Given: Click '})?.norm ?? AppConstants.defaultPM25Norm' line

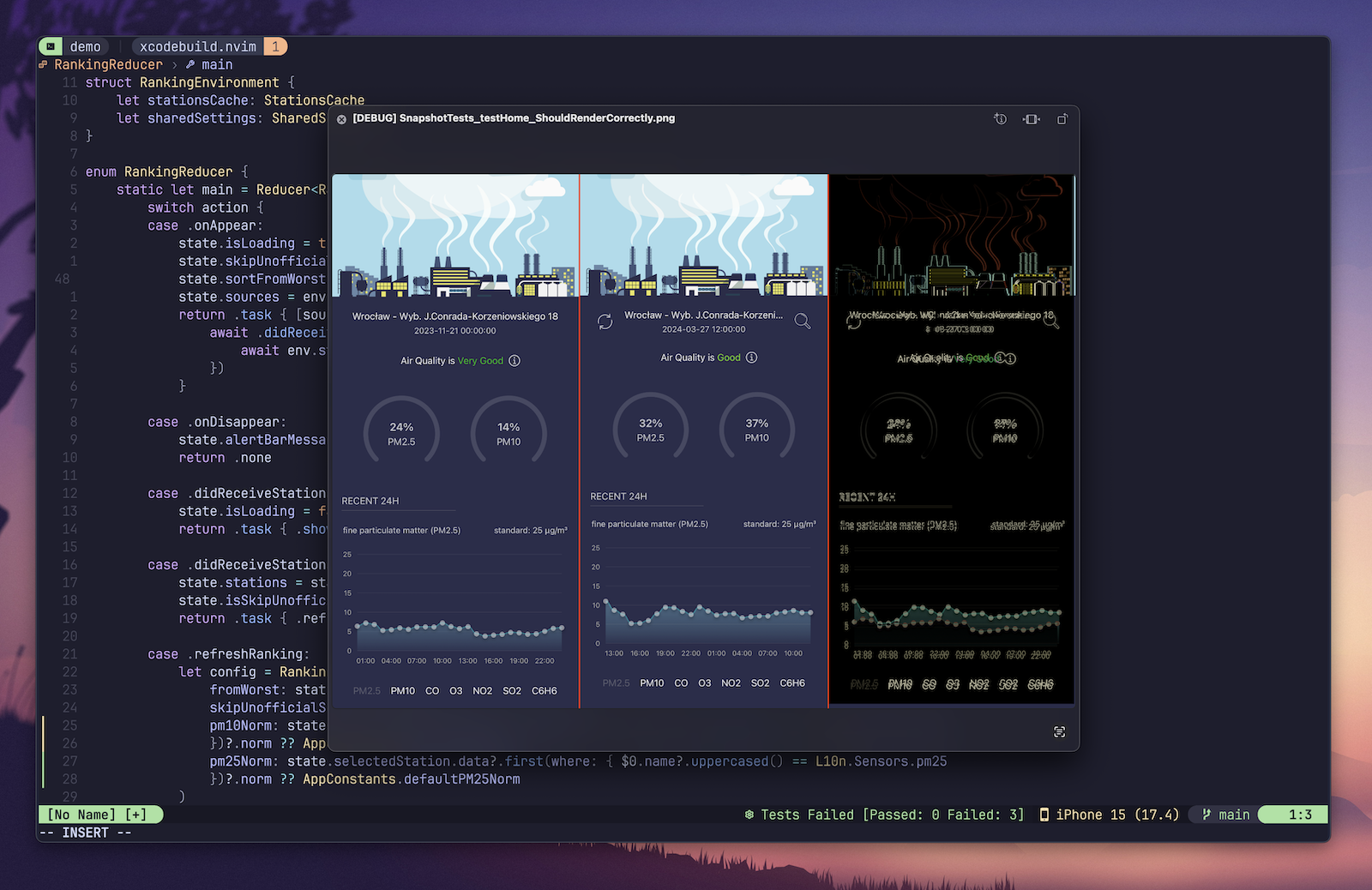Looking at the screenshot, I should (x=364, y=779).
